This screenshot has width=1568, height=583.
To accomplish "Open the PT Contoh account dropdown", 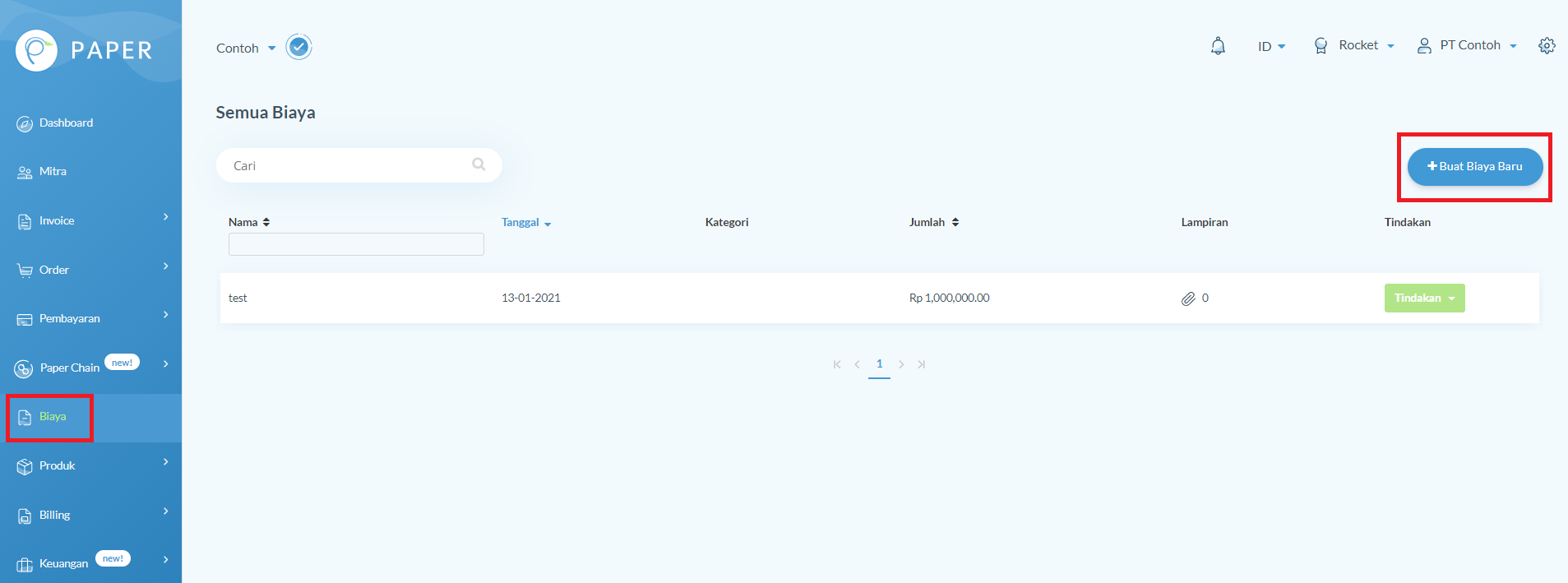I will point(1478,45).
